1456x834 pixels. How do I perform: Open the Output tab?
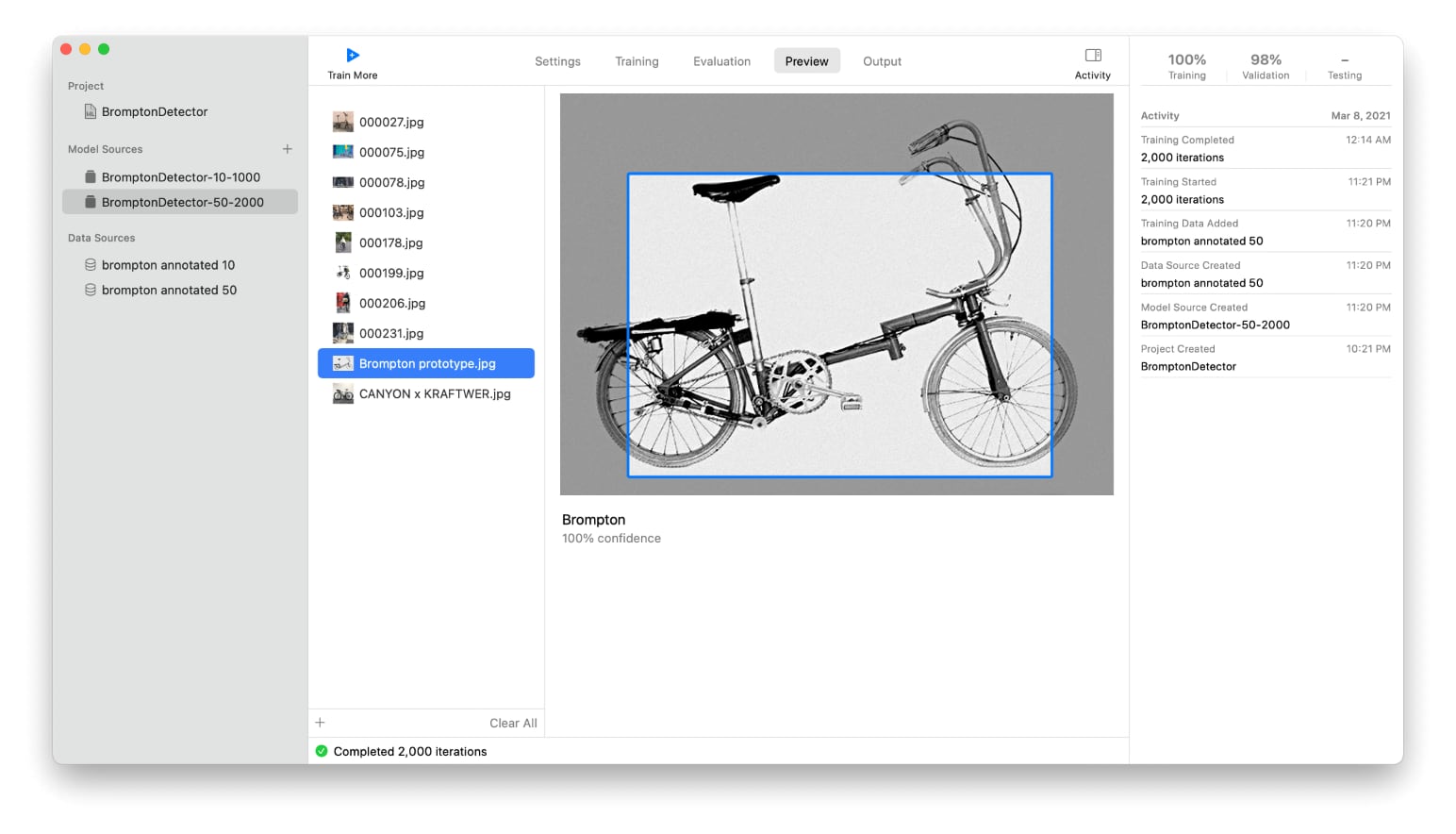(882, 61)
